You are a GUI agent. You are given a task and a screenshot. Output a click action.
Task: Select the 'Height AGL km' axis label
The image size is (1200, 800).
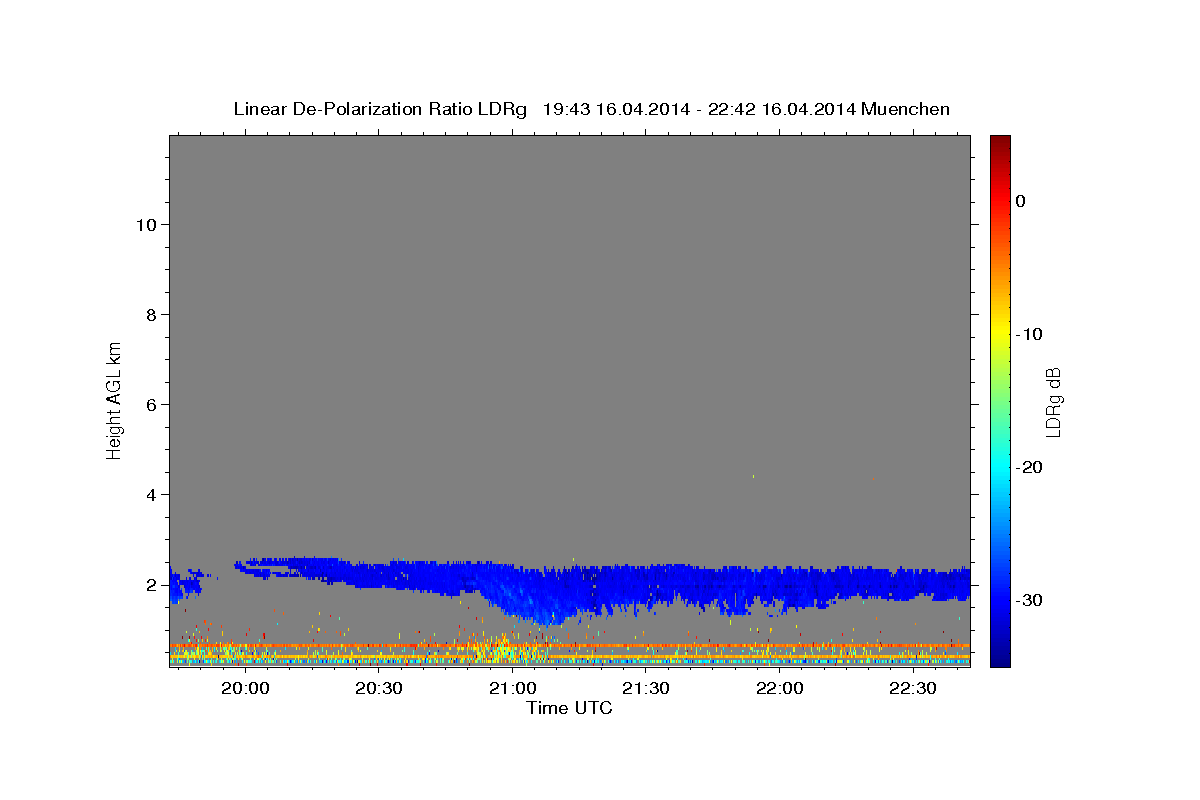(x=115, y=399)
